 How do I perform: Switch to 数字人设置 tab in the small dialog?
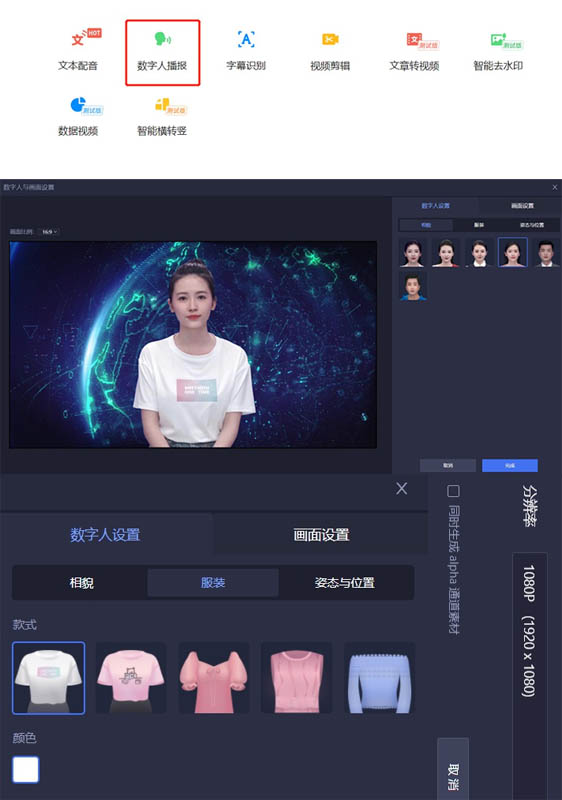pyautogui.click(x=435, y=206)
